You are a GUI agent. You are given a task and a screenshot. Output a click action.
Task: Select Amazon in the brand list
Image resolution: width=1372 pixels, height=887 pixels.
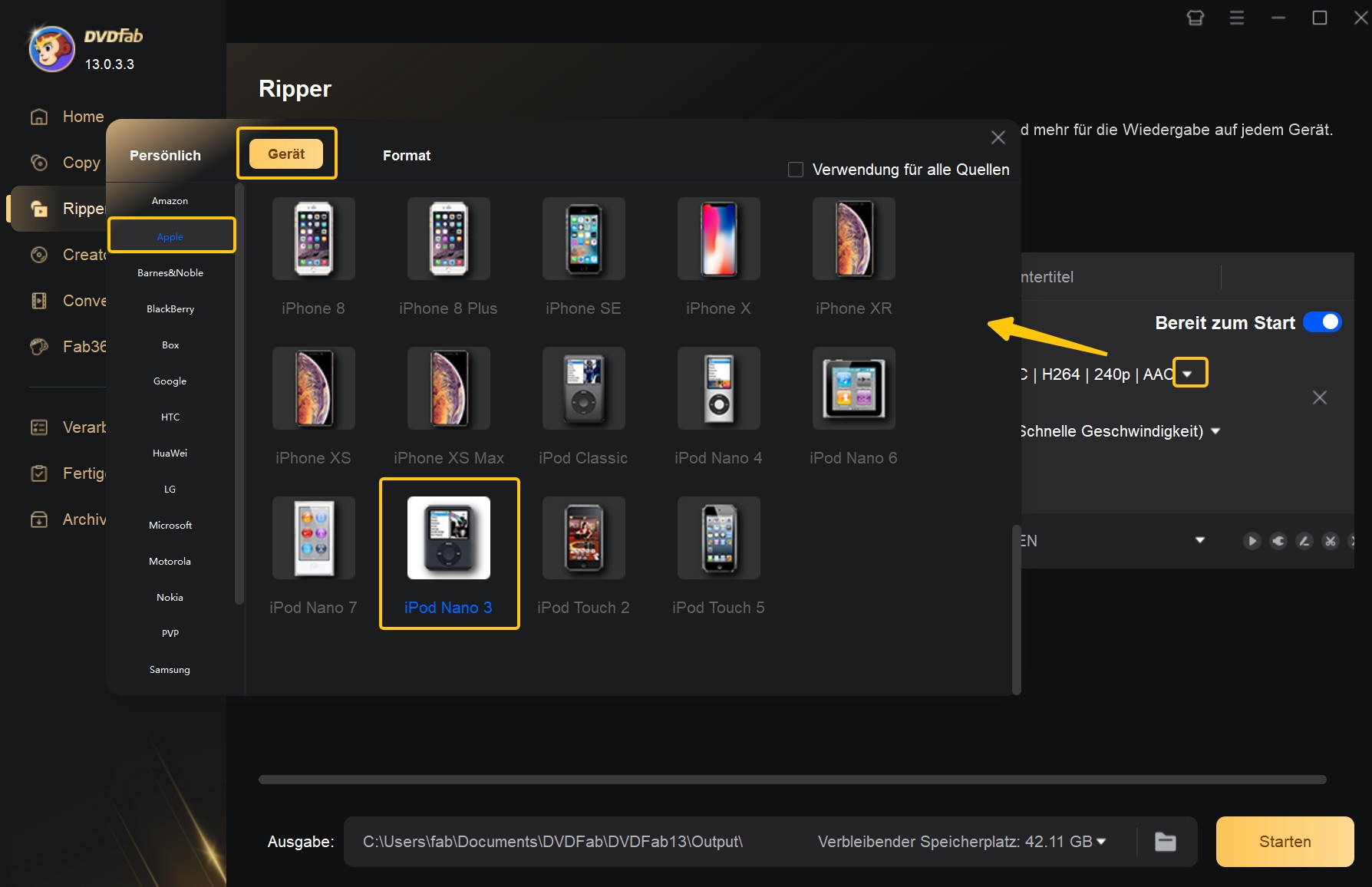[170, 201]
